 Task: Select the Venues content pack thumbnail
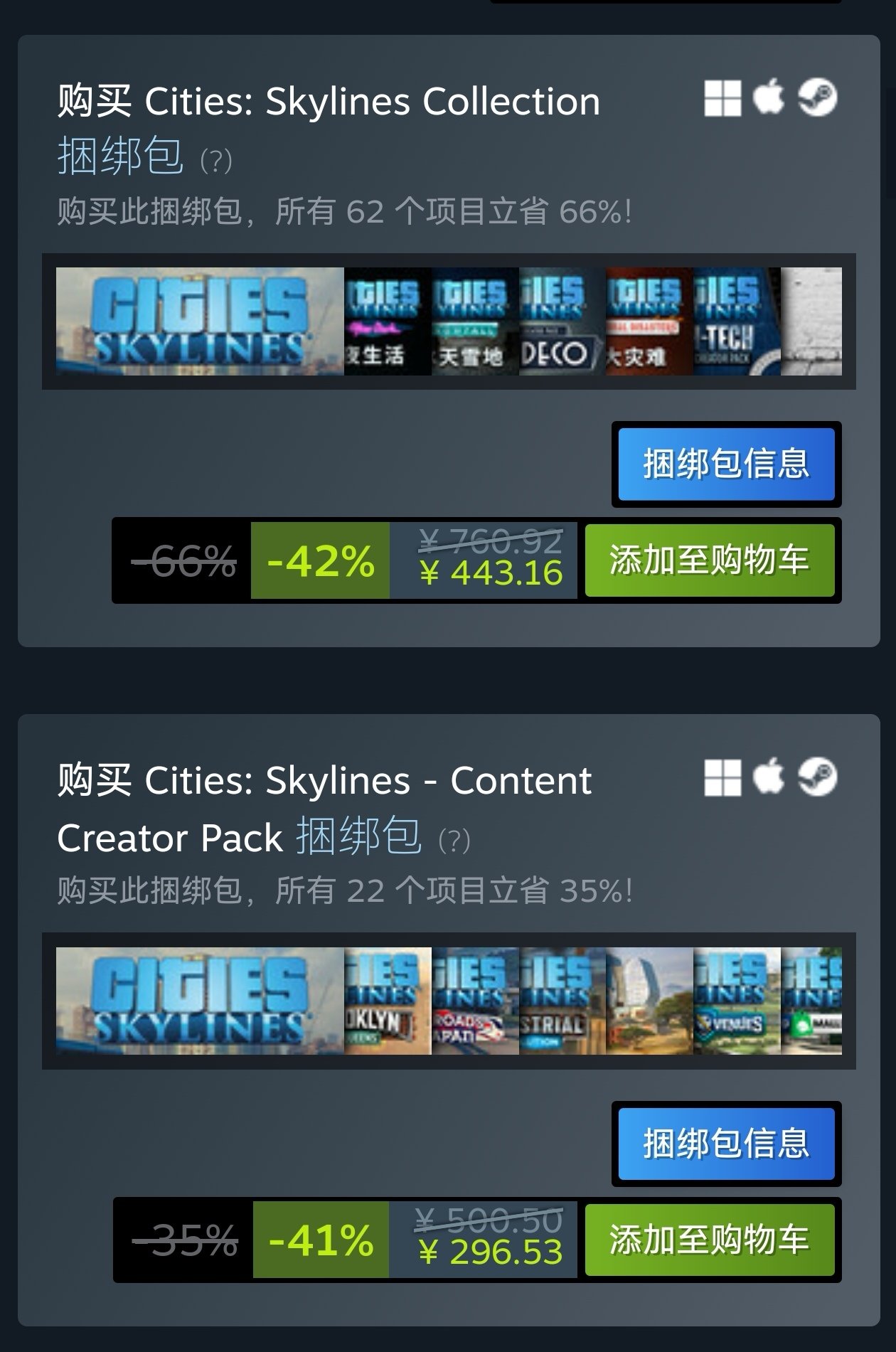point(736,1001)
